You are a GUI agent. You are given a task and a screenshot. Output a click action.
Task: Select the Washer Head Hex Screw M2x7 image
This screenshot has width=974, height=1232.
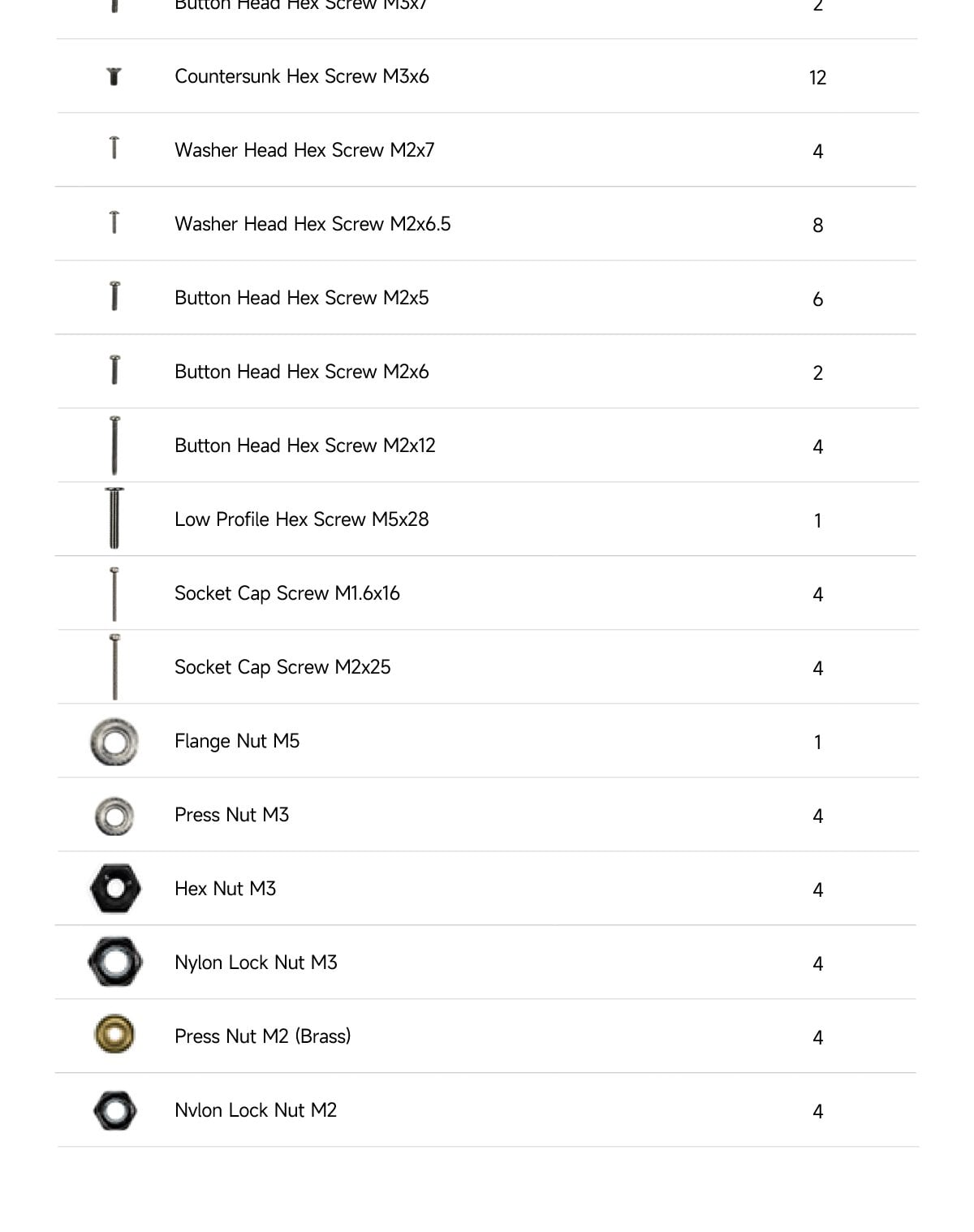point(114,148)
